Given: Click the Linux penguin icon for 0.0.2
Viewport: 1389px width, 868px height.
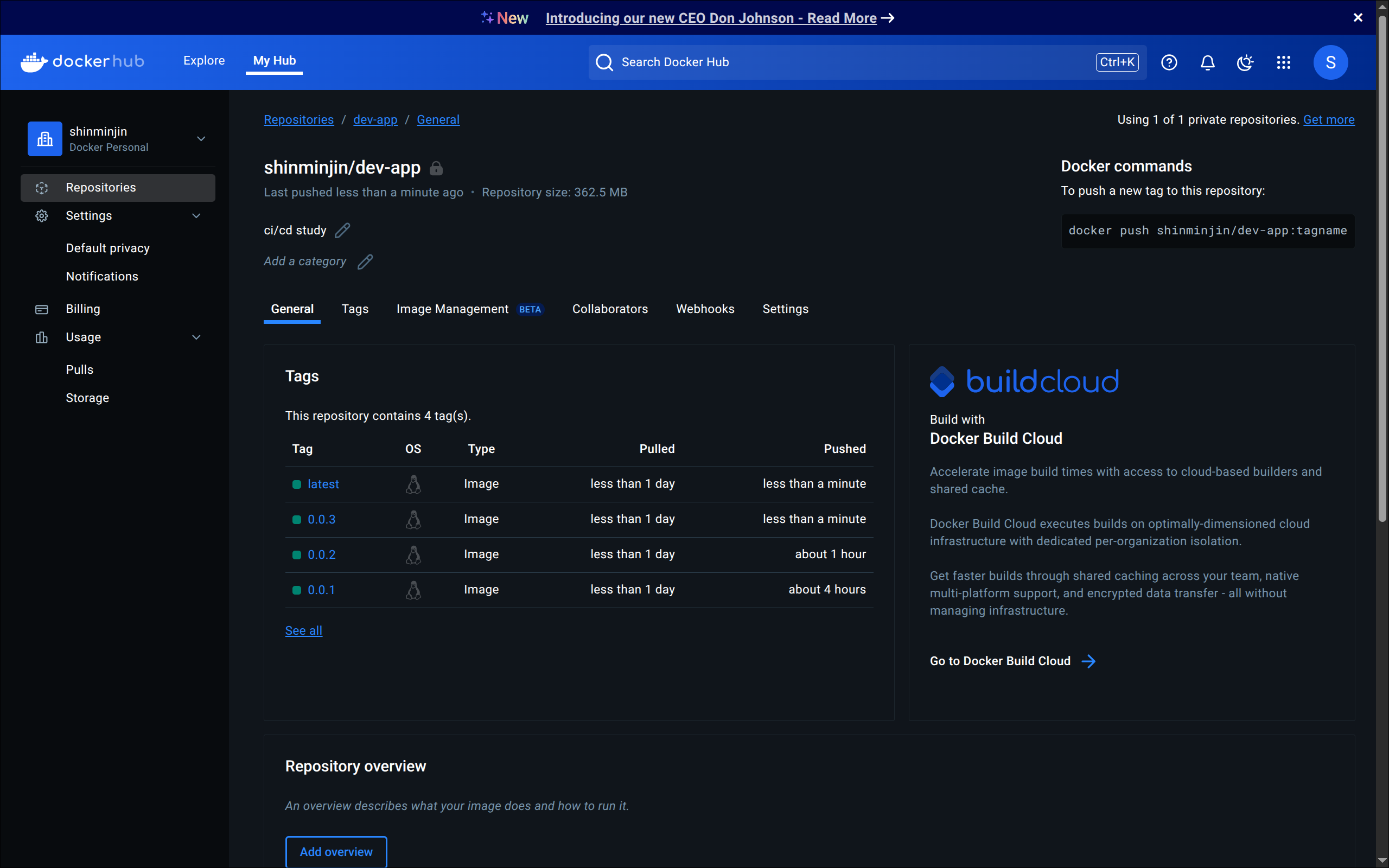Looking at the screenshot, I should (413, 554).
